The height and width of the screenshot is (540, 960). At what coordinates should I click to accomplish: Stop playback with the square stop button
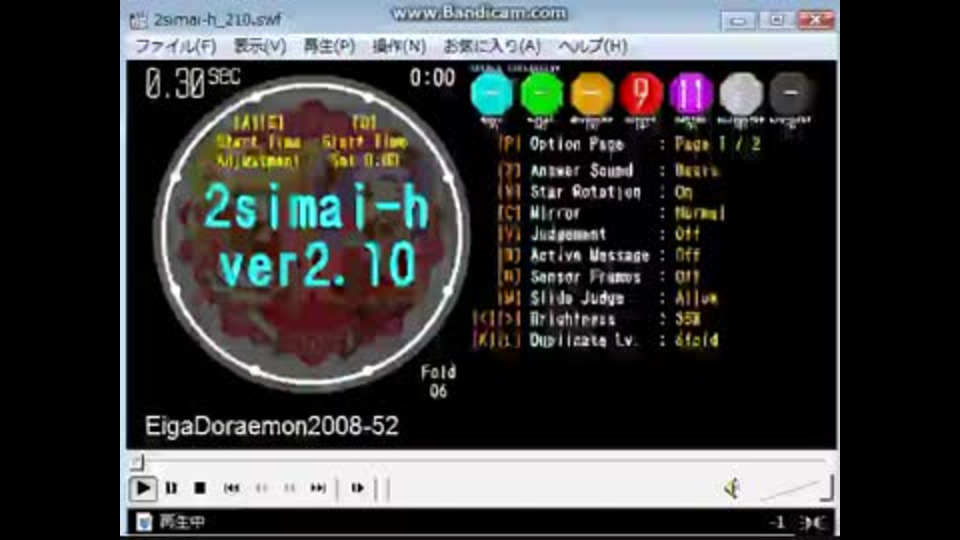200,488
